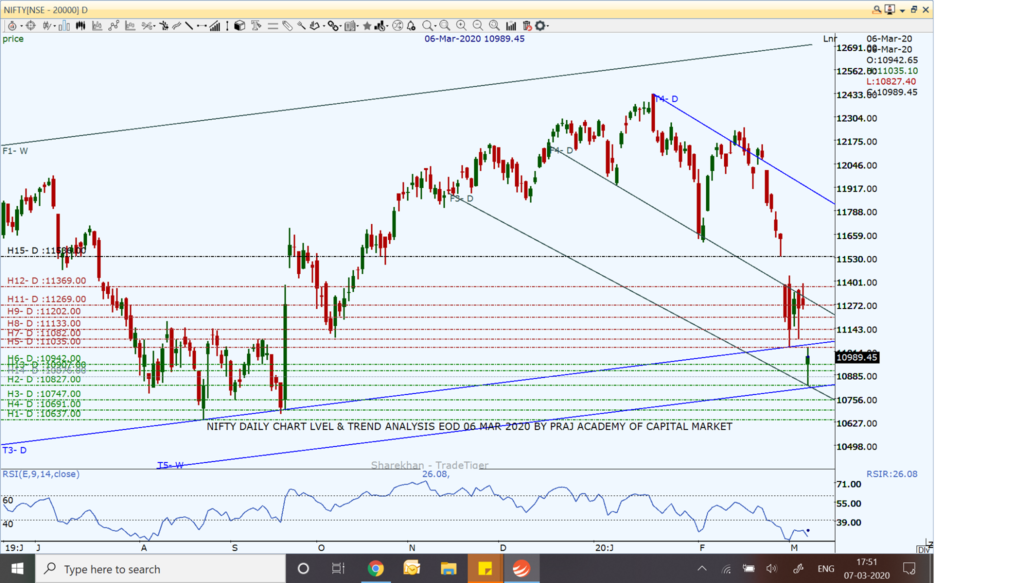Click the 'F1- W' channel line label
The width and height of the screenshot is (1024, 583).
(15, 151)
